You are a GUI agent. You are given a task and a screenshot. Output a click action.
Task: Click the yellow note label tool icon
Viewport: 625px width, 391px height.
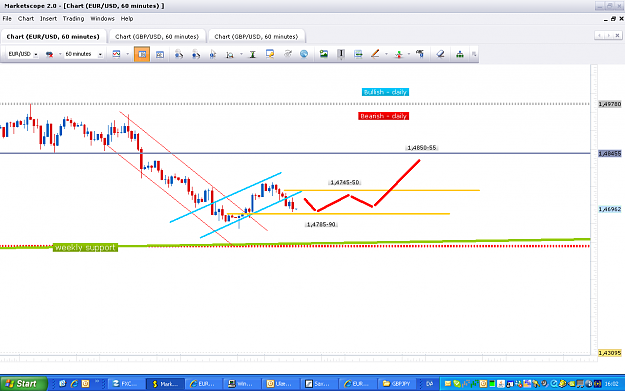point(270,54)
